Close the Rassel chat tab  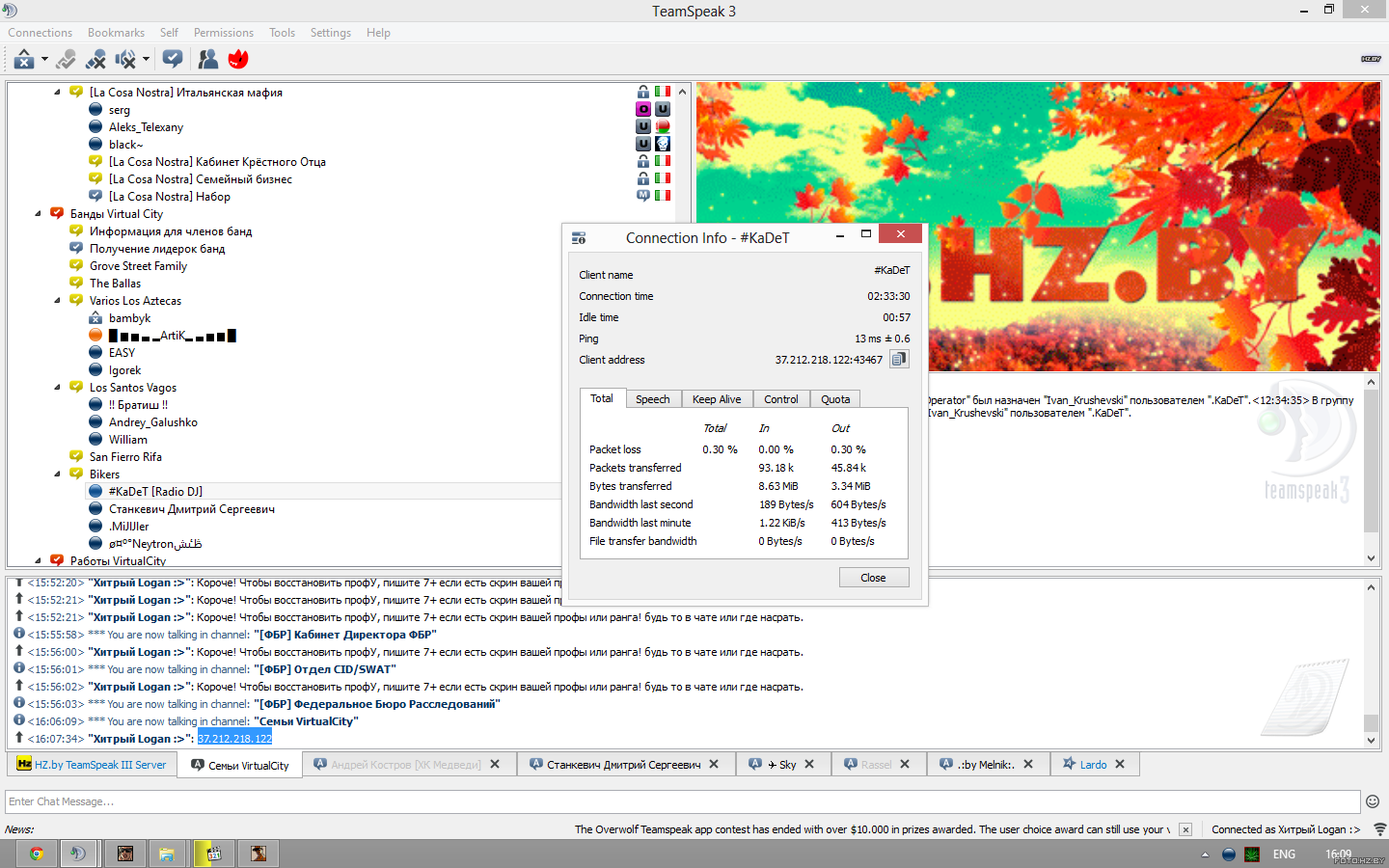[905, 764]
